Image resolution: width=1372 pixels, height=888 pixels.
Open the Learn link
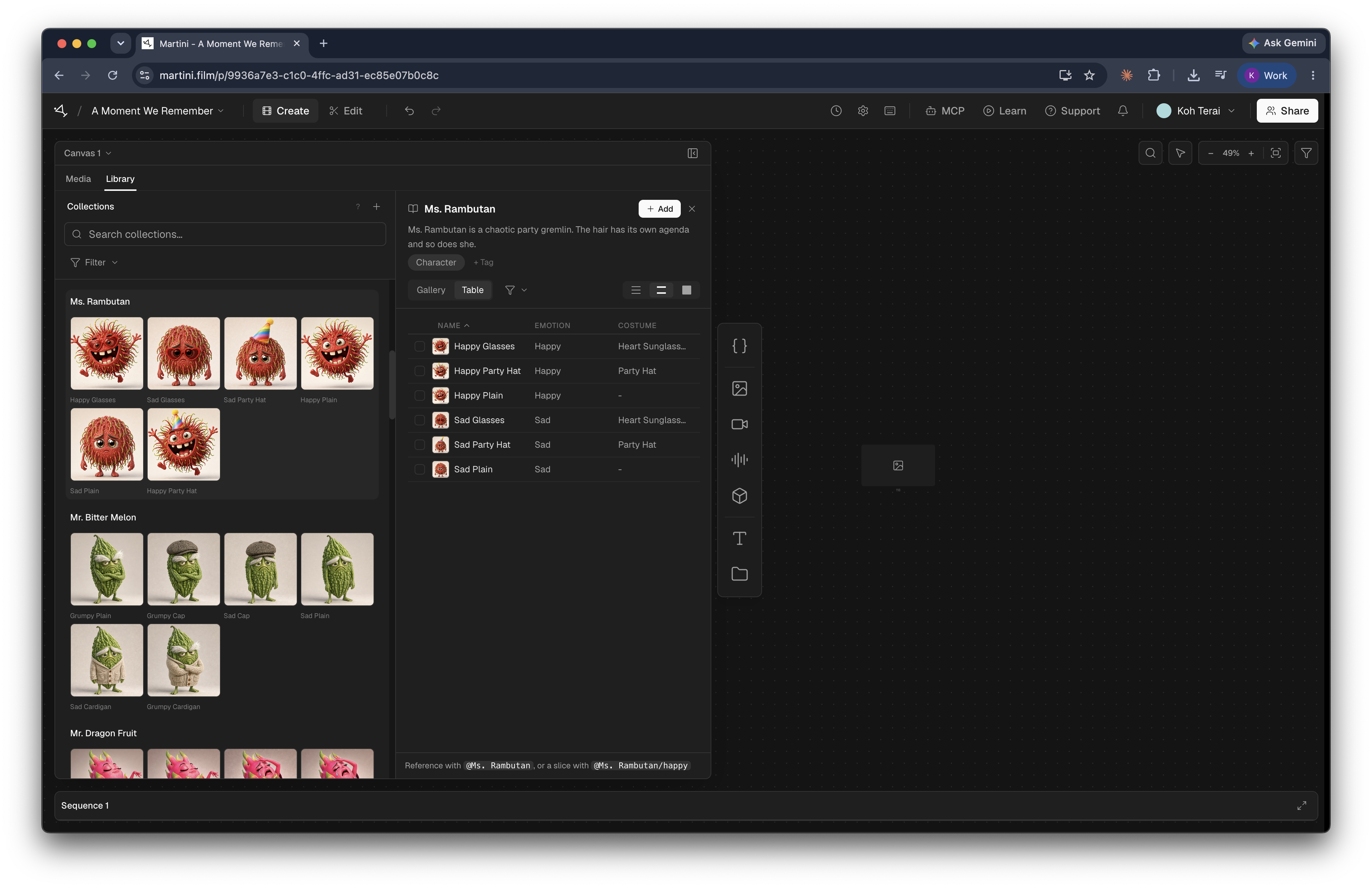1004,111
